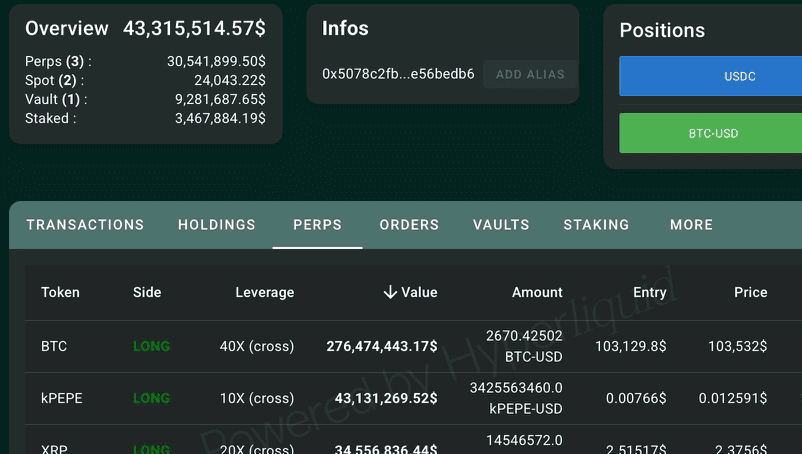Sort by the Leverage column header
This screenshot has height=454, width=802.
tap(264, 292)
